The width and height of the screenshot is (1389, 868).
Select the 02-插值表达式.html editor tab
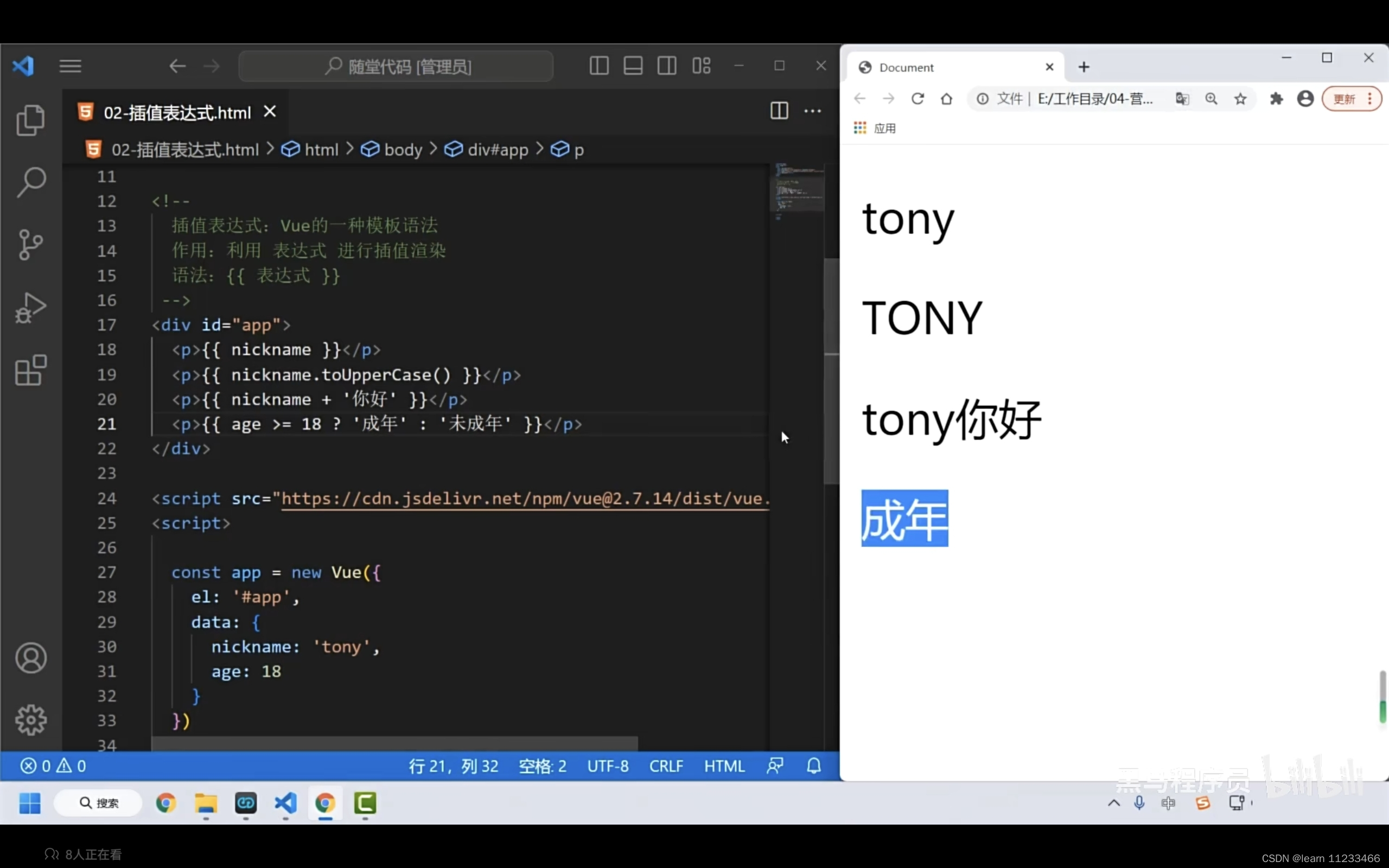point(177,112)
